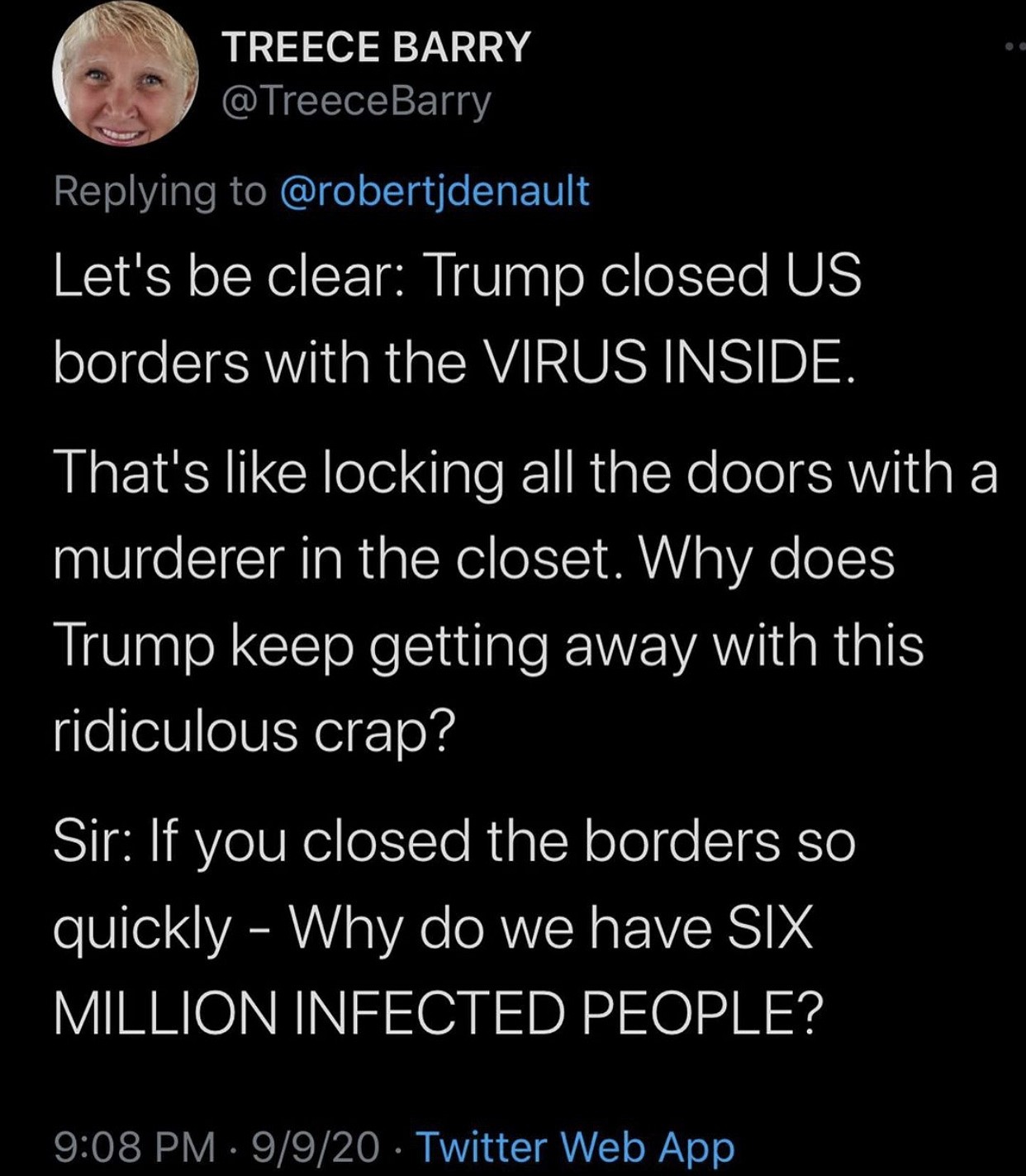Click the words "Trump closed US"

(x=643, y=275)
